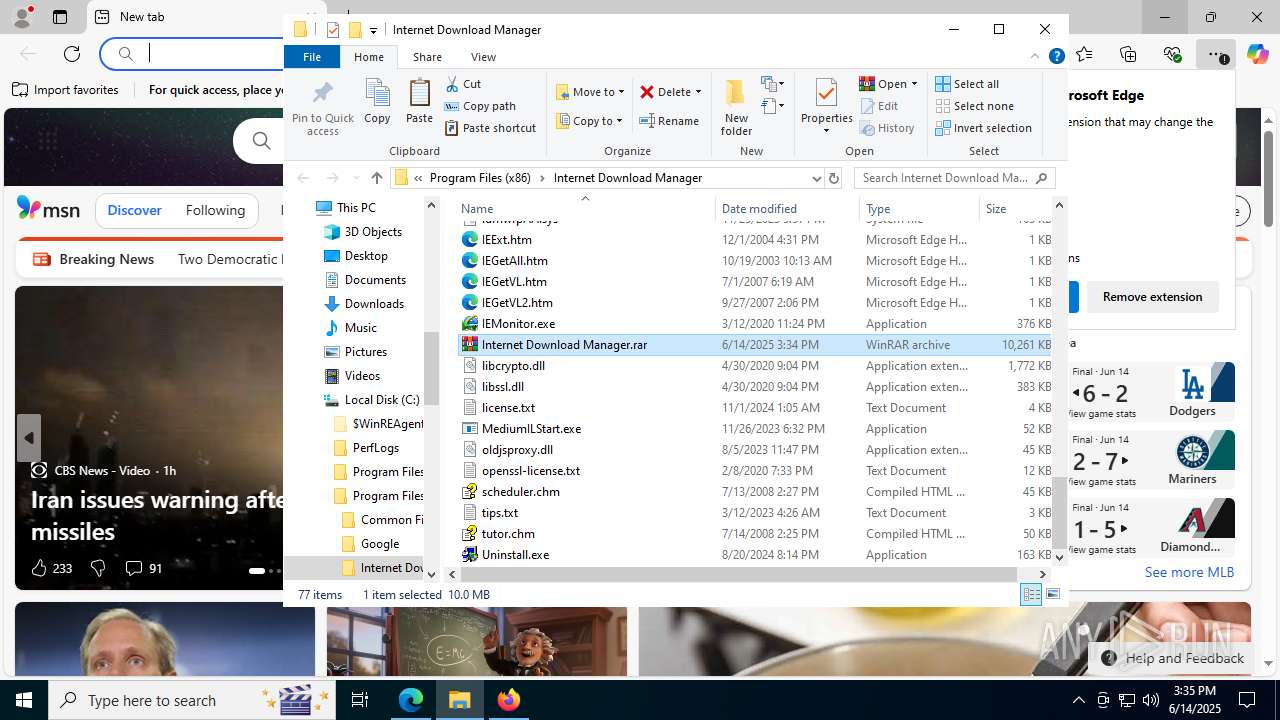Select scheduler.chm file
1280x720 pixels.
[520, 492]
